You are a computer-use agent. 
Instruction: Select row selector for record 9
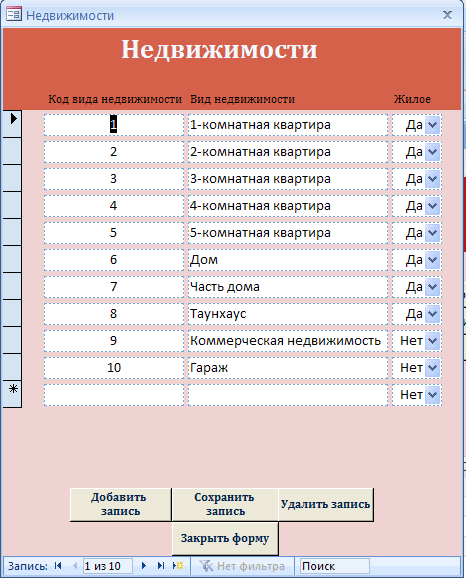tap(12, 340)
